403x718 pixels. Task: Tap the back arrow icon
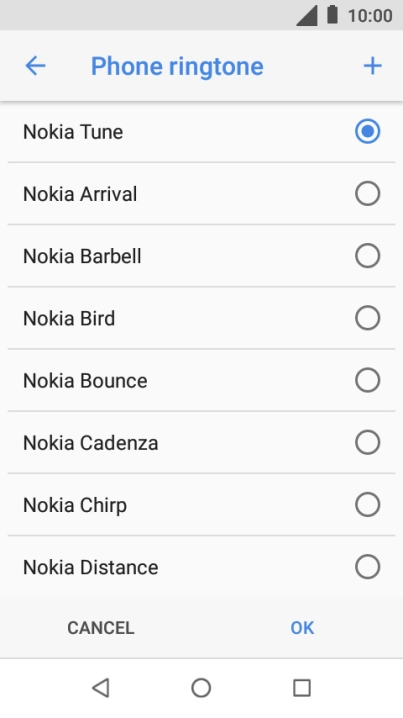tap(35, 66)
